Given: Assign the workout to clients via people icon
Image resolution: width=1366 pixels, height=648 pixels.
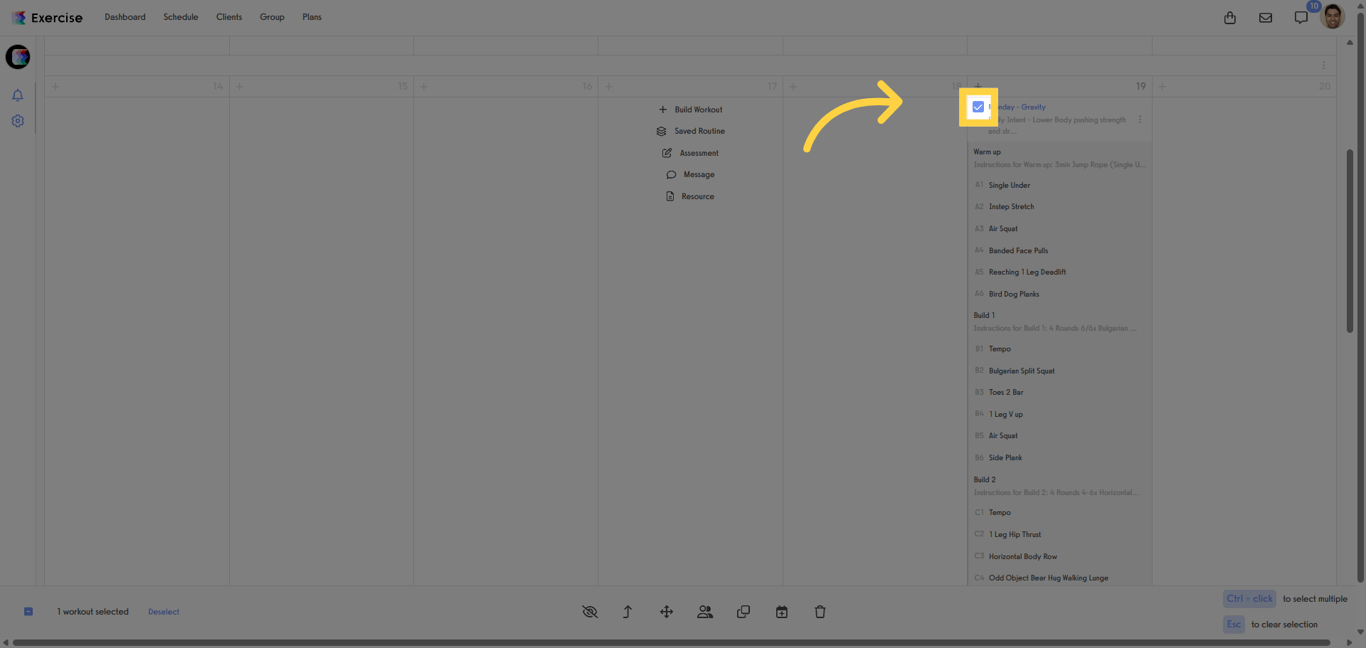Looking at the screenshot, I should coord(705,611).
